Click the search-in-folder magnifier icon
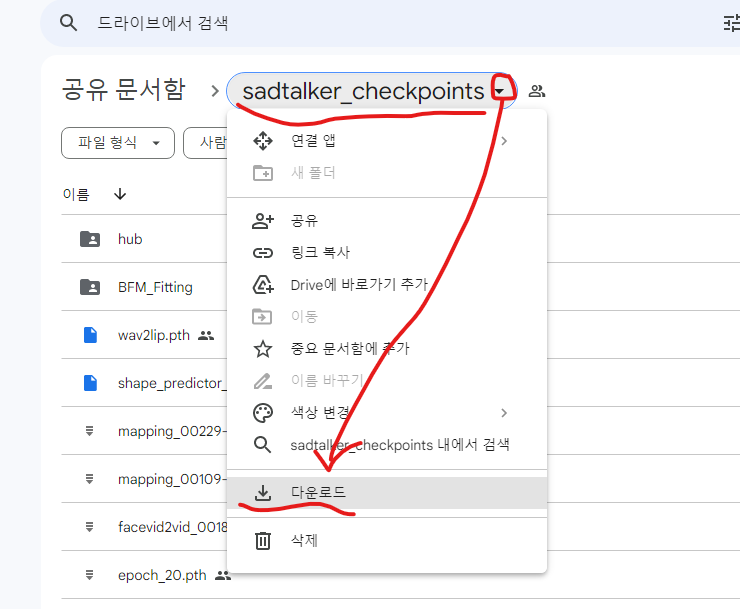Screen dimensions: 740x609 [262, 445]
